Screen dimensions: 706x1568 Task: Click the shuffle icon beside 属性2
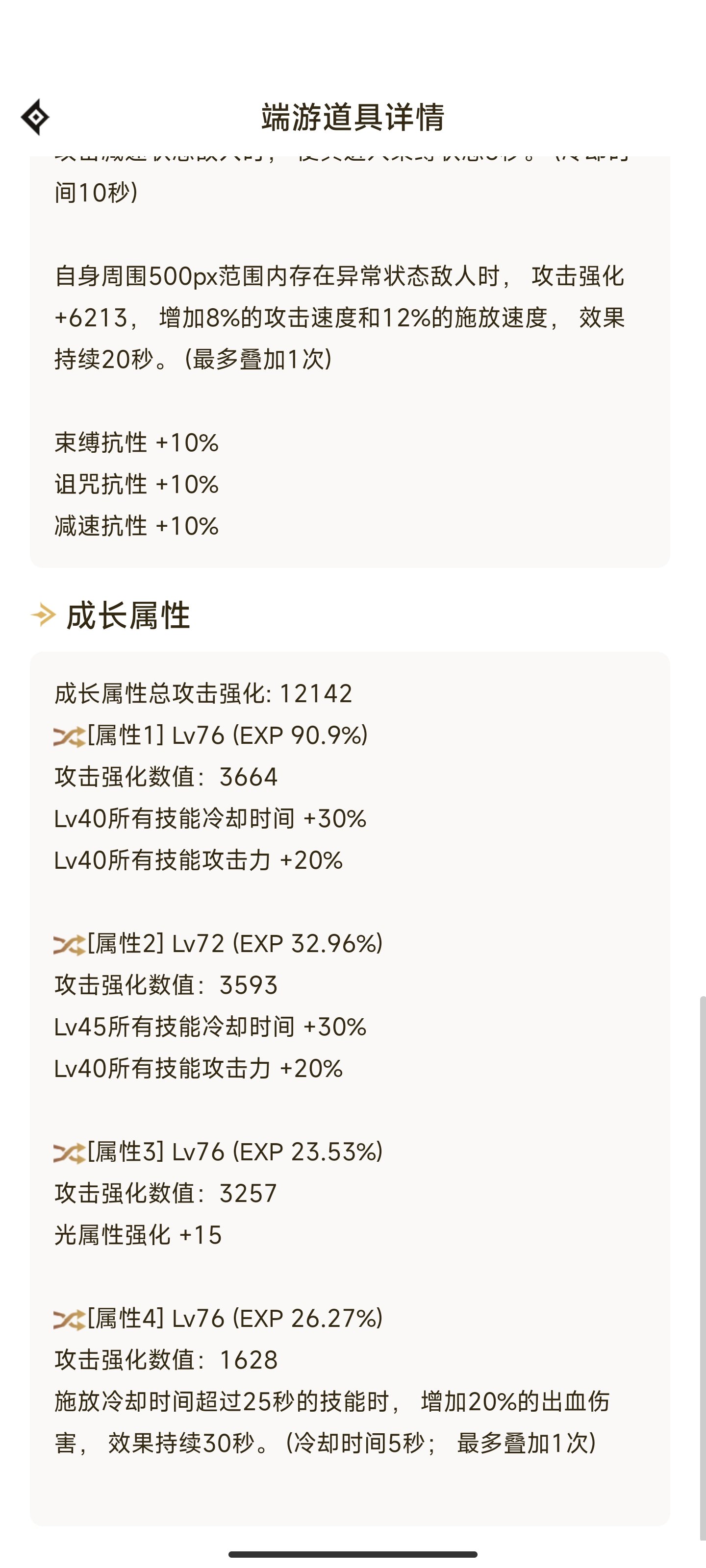click(x=69, y=945)
